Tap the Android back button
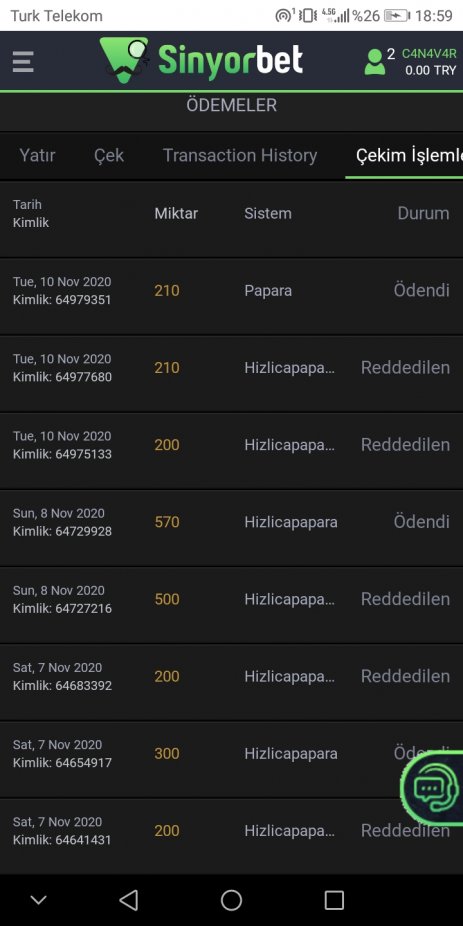Image resolution: width=463 pixels, height=926 pixels. pos(129,900)
